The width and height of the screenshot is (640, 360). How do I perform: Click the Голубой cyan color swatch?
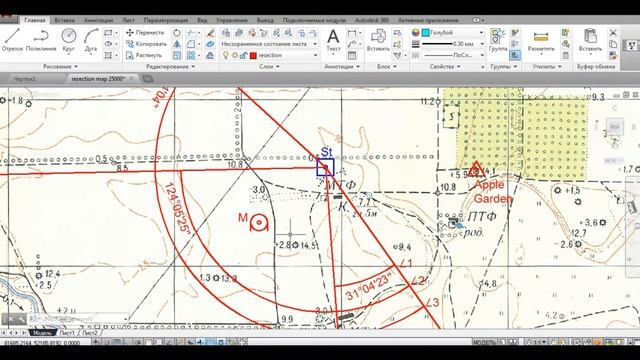coord(425,33)
